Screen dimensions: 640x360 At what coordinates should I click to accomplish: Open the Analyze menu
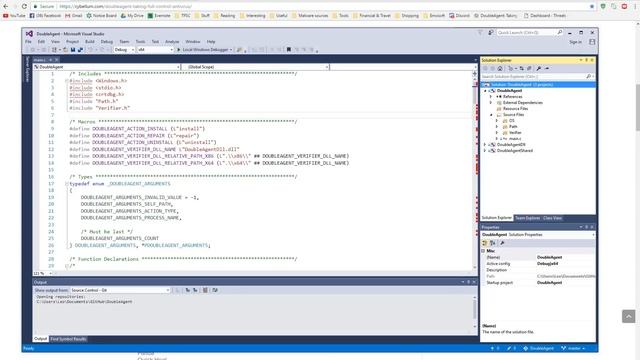[172, 42]
